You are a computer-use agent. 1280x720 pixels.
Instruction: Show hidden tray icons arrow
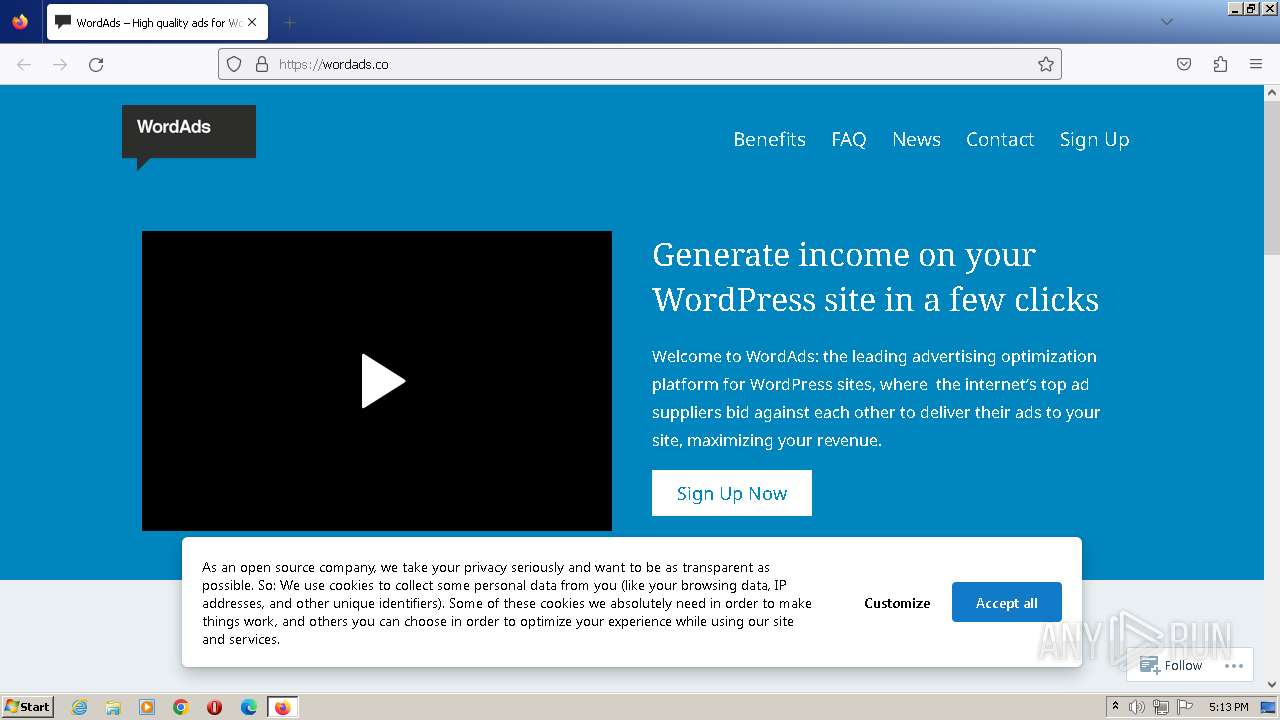(x=1115, y=706)
